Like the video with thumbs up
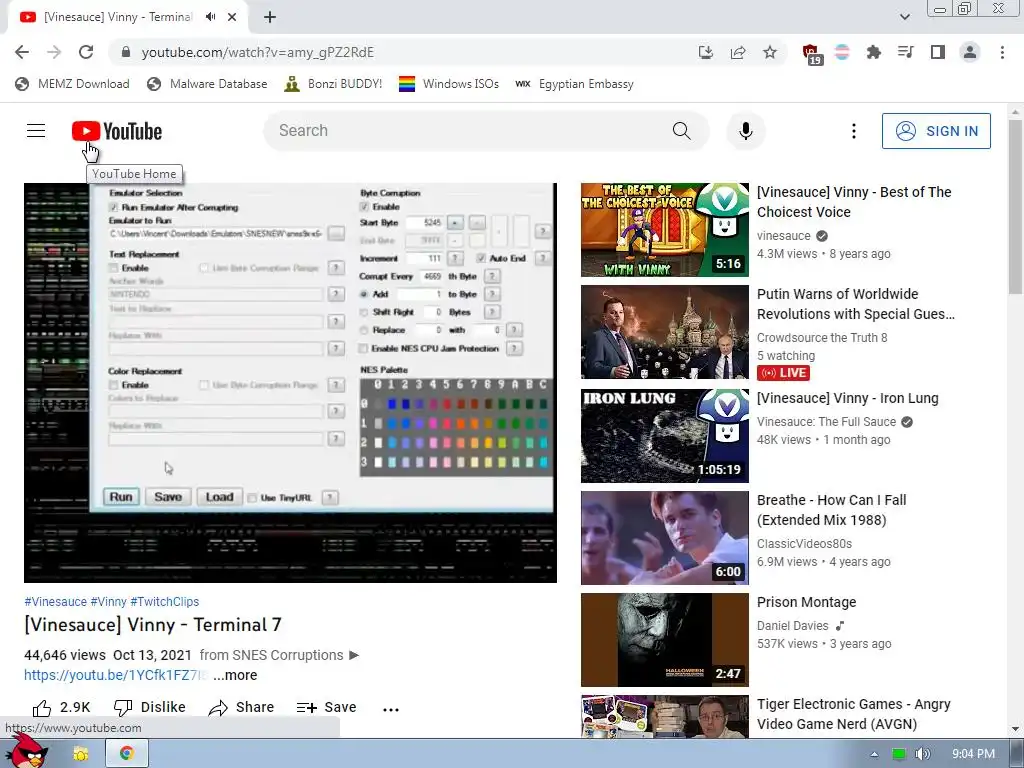1024x768 pixels. pyautogui.click(x=61, y=707)
